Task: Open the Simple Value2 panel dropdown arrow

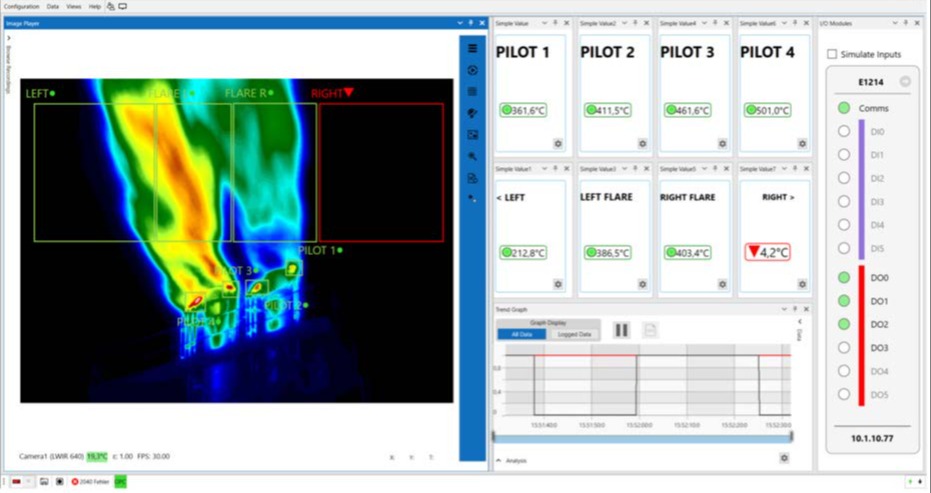Action: pos(624,23)
